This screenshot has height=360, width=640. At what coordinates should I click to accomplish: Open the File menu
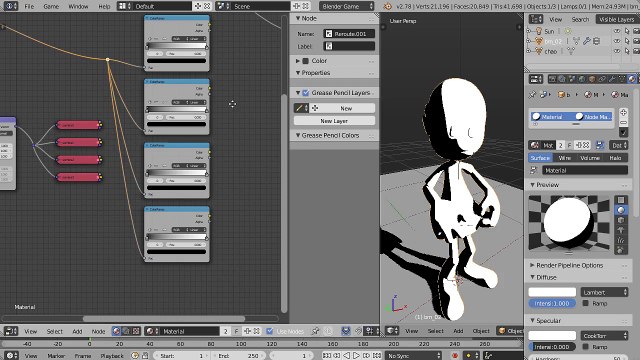coord(29,6)
